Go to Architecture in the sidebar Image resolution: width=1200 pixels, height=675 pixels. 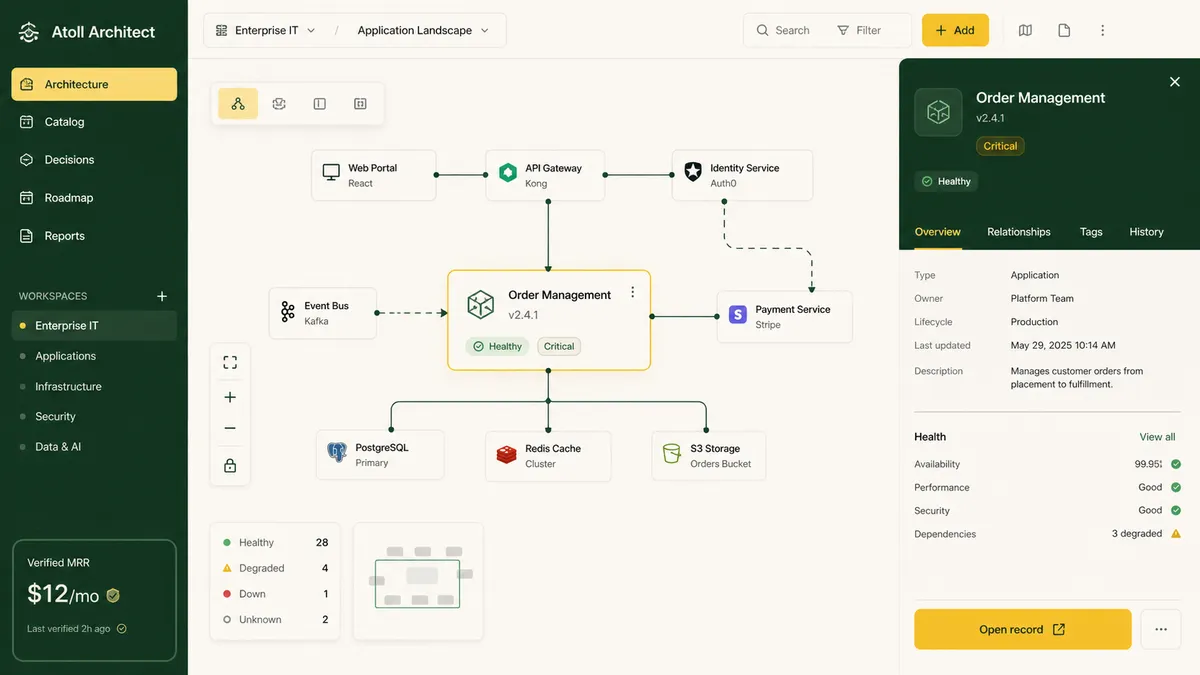(x=94, y=84)
